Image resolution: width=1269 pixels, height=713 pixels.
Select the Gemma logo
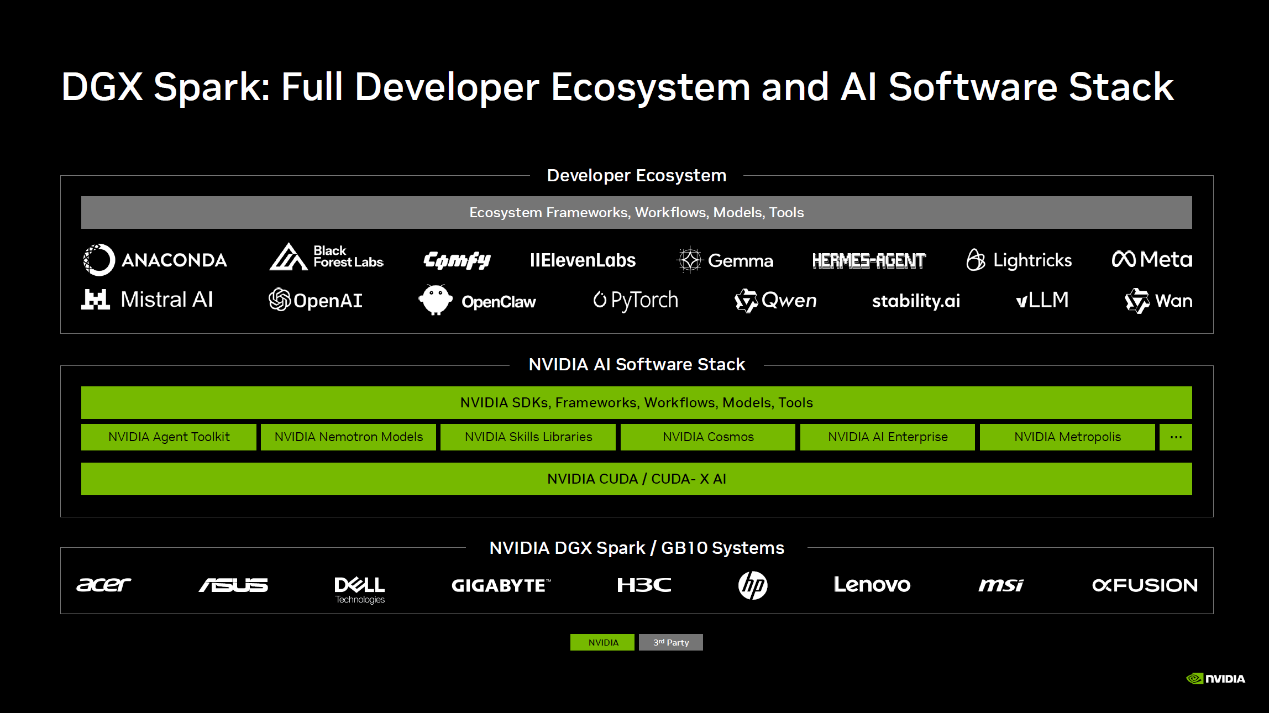pos(725,260)
